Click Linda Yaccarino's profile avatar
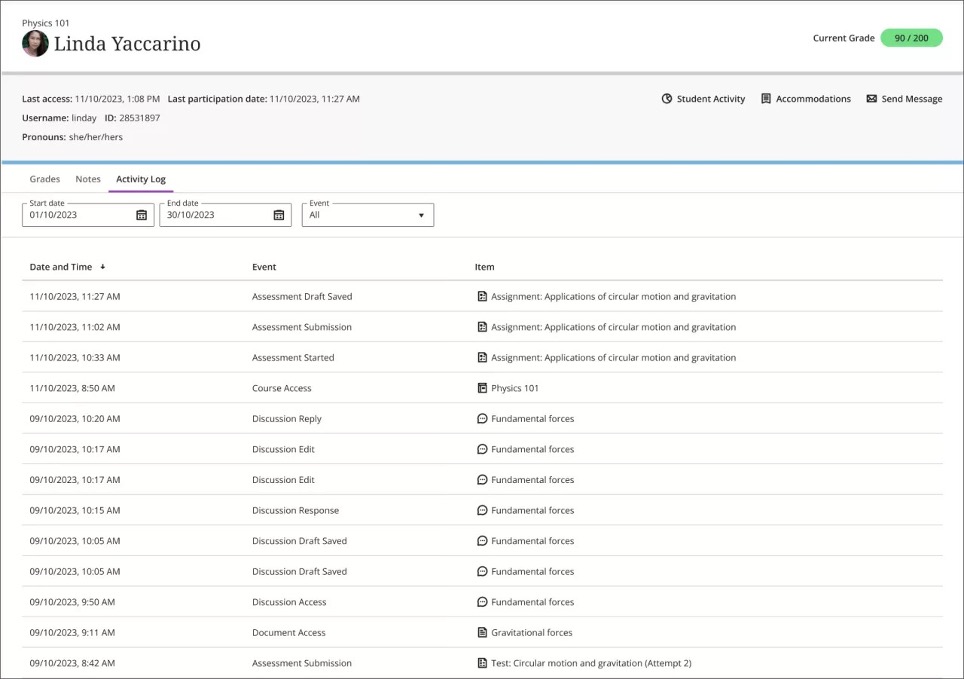 pos(35,44)
